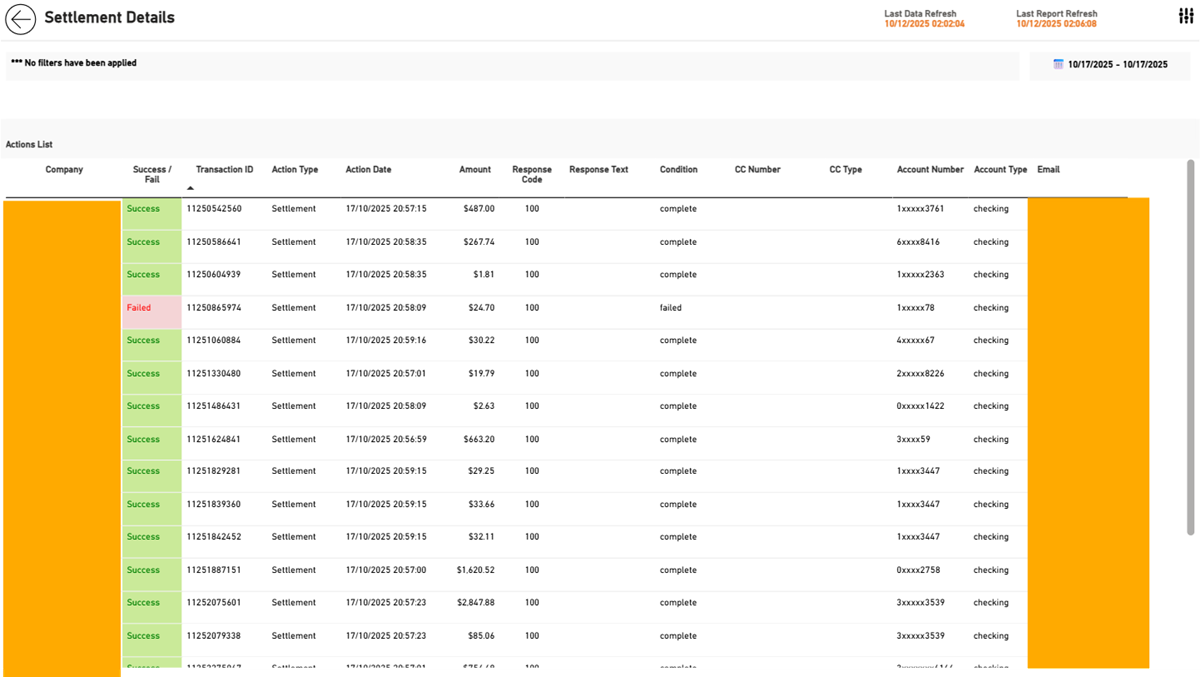This screenshot has width=1201, height=677.
Task: Go back using the arrow icon
Action: click(20, 19)
